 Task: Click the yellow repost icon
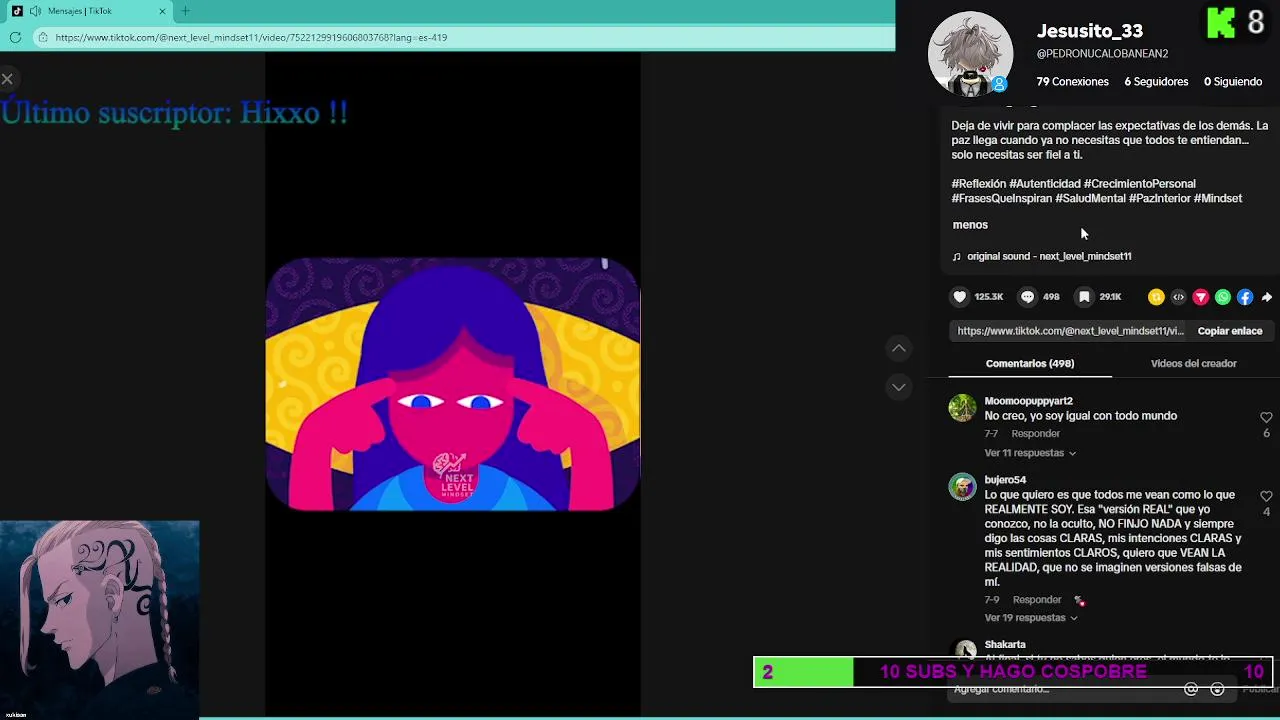click(x=1156, y=297)
